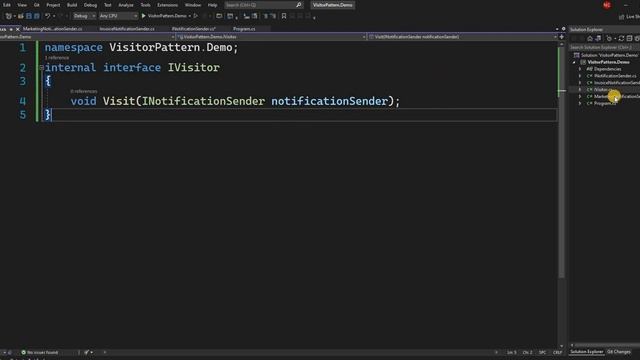Select InvoiceNotificationSender.cs in Solution Explorer
Image resolution: width=640 pixels, height=360 pixels.
coord(616,83)
